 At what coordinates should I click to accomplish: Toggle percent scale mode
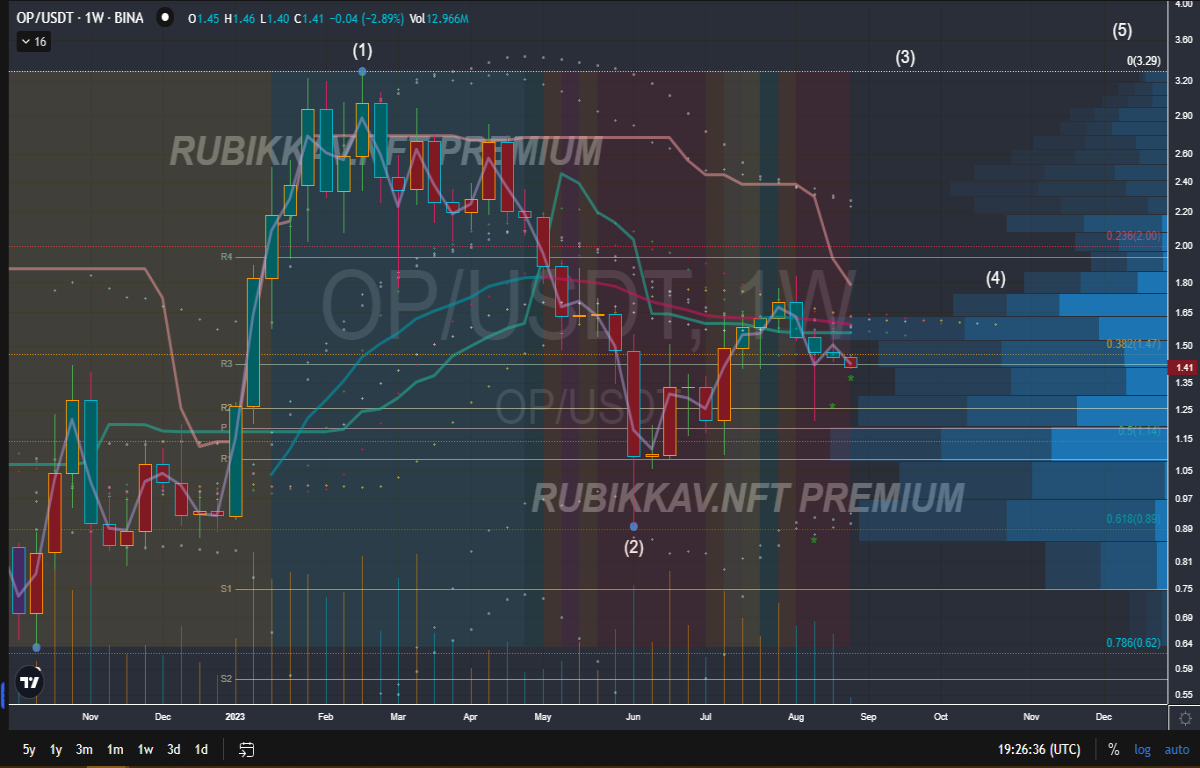[1113, 749]
